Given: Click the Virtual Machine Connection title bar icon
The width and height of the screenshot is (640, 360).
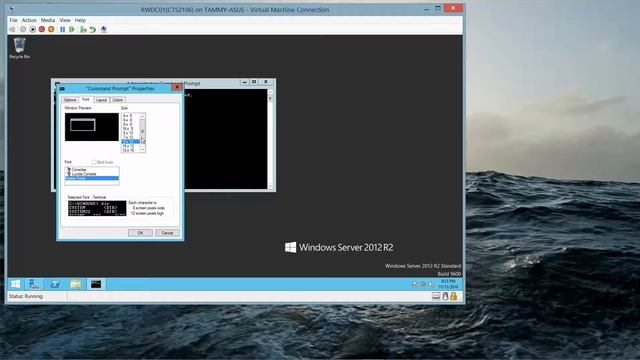Looking at the screenshot, I should pos(11,9).
